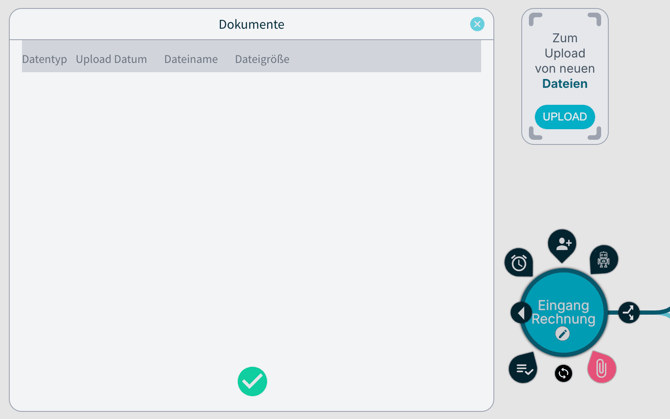Click the Dateigröße column header

[262, 59]
